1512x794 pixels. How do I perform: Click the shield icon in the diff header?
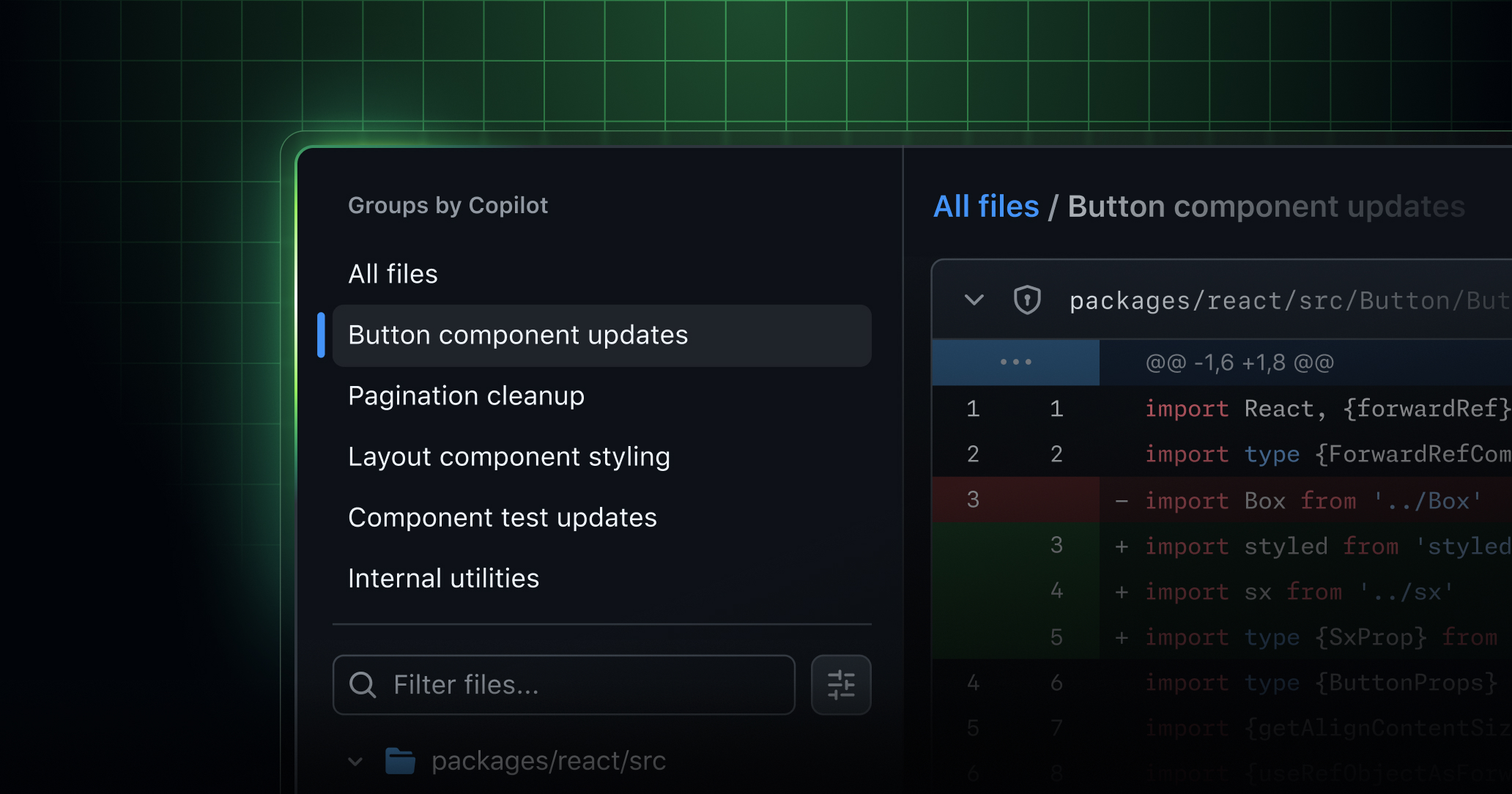pos(1028,300)
